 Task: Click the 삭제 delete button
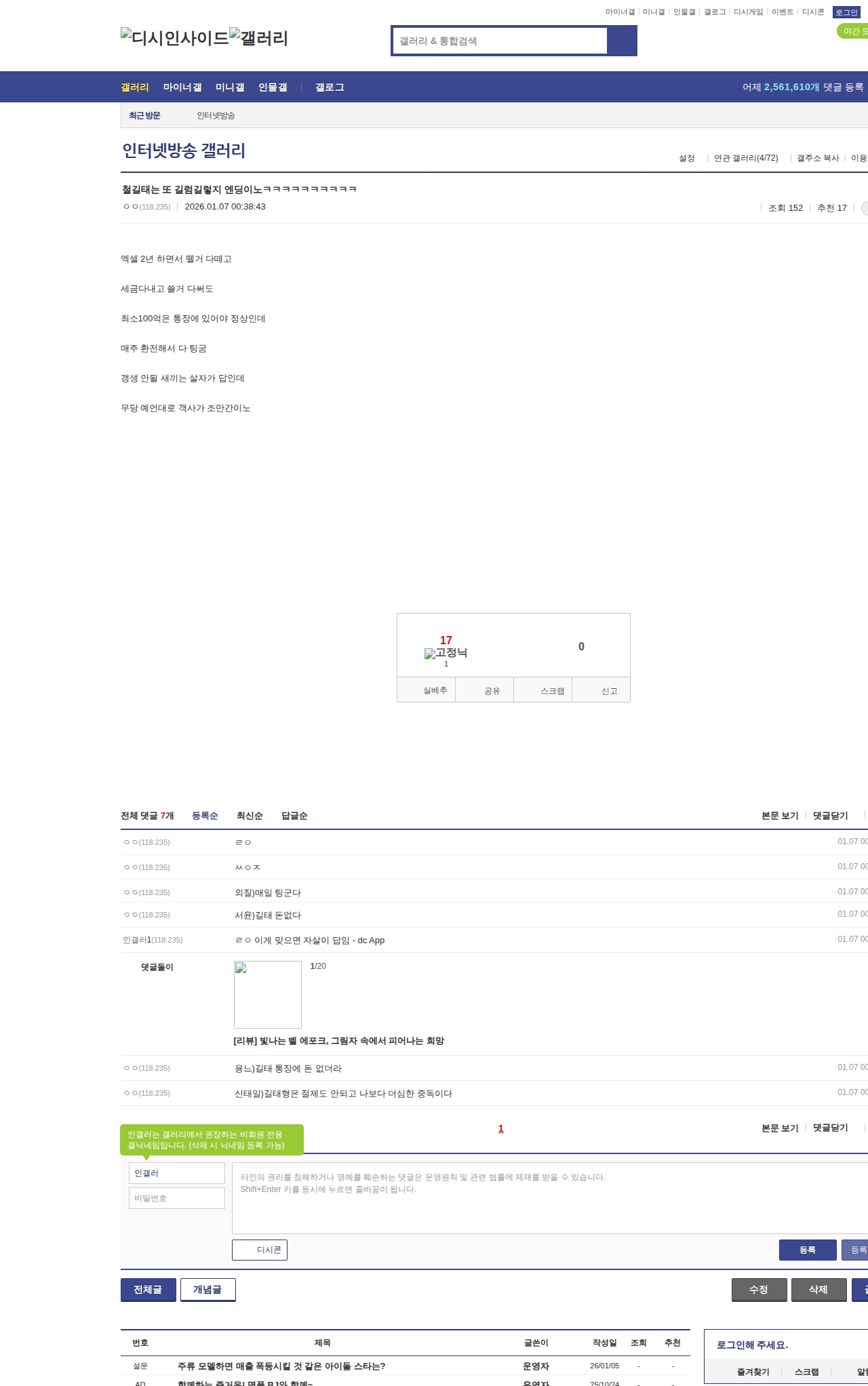click(x=819, y=1290)
